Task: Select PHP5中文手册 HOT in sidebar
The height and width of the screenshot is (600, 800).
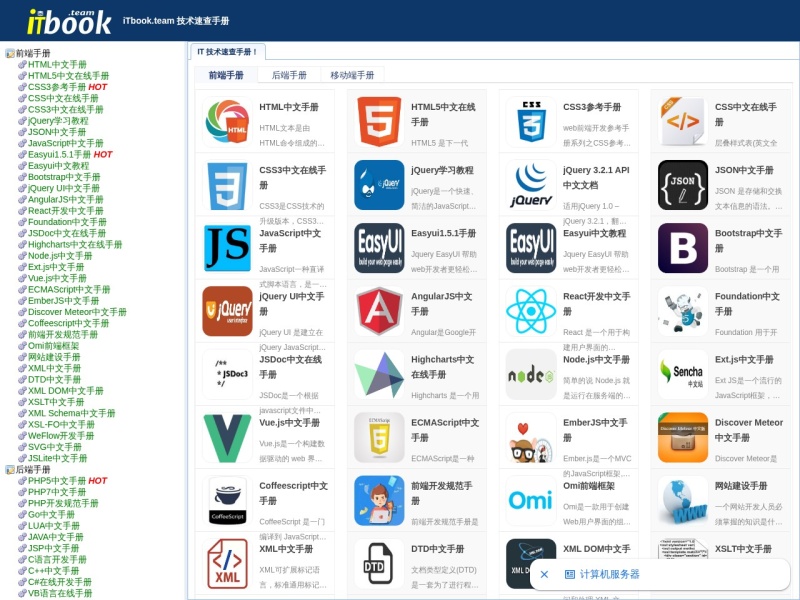Action: [x=67, y=481]
